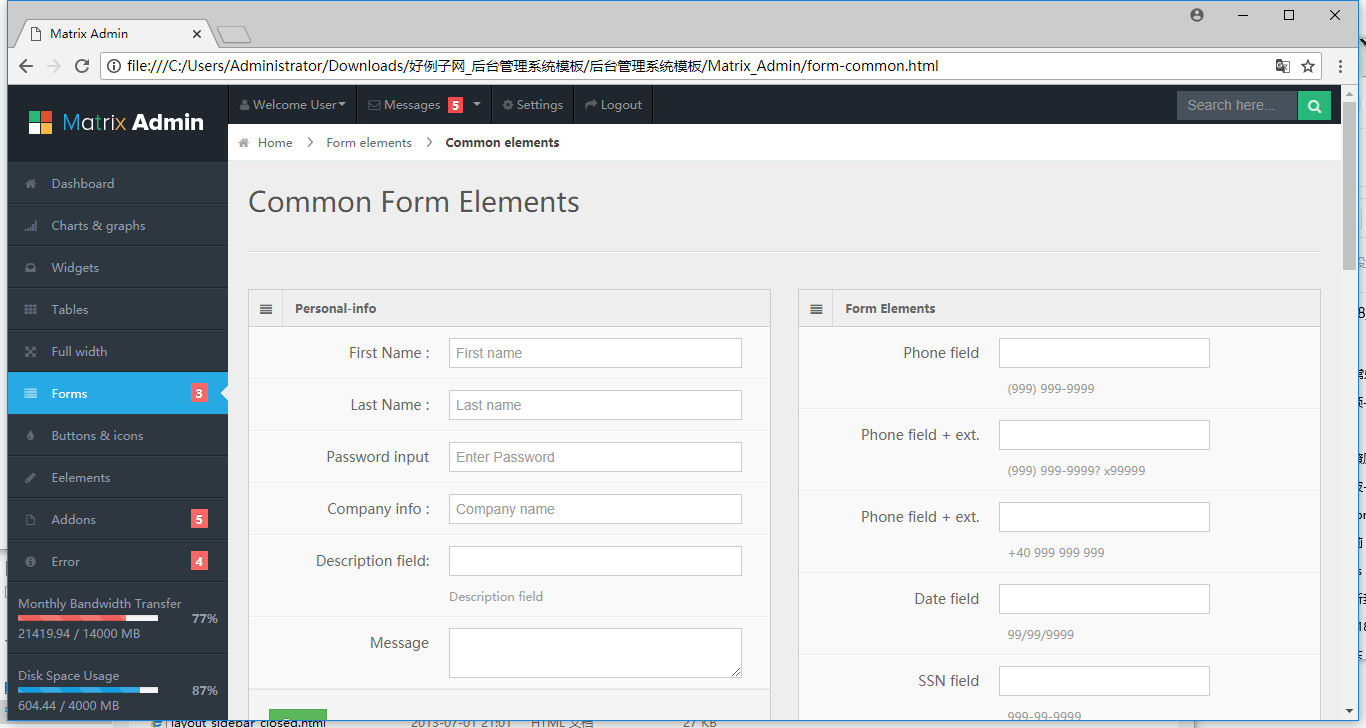
Task: Click Common elements breadcrumb
Action: point(502,143)
